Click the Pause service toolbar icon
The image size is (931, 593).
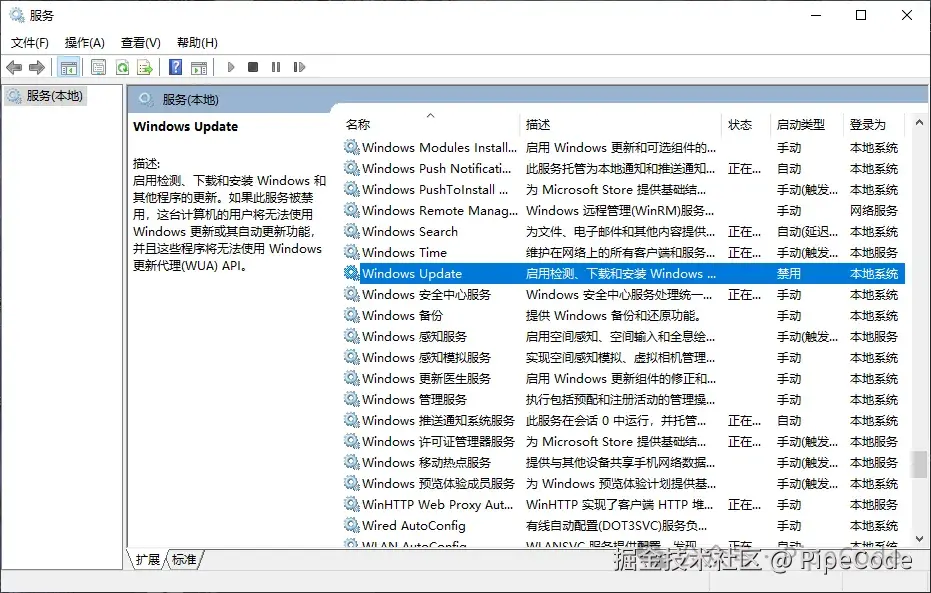276,67
